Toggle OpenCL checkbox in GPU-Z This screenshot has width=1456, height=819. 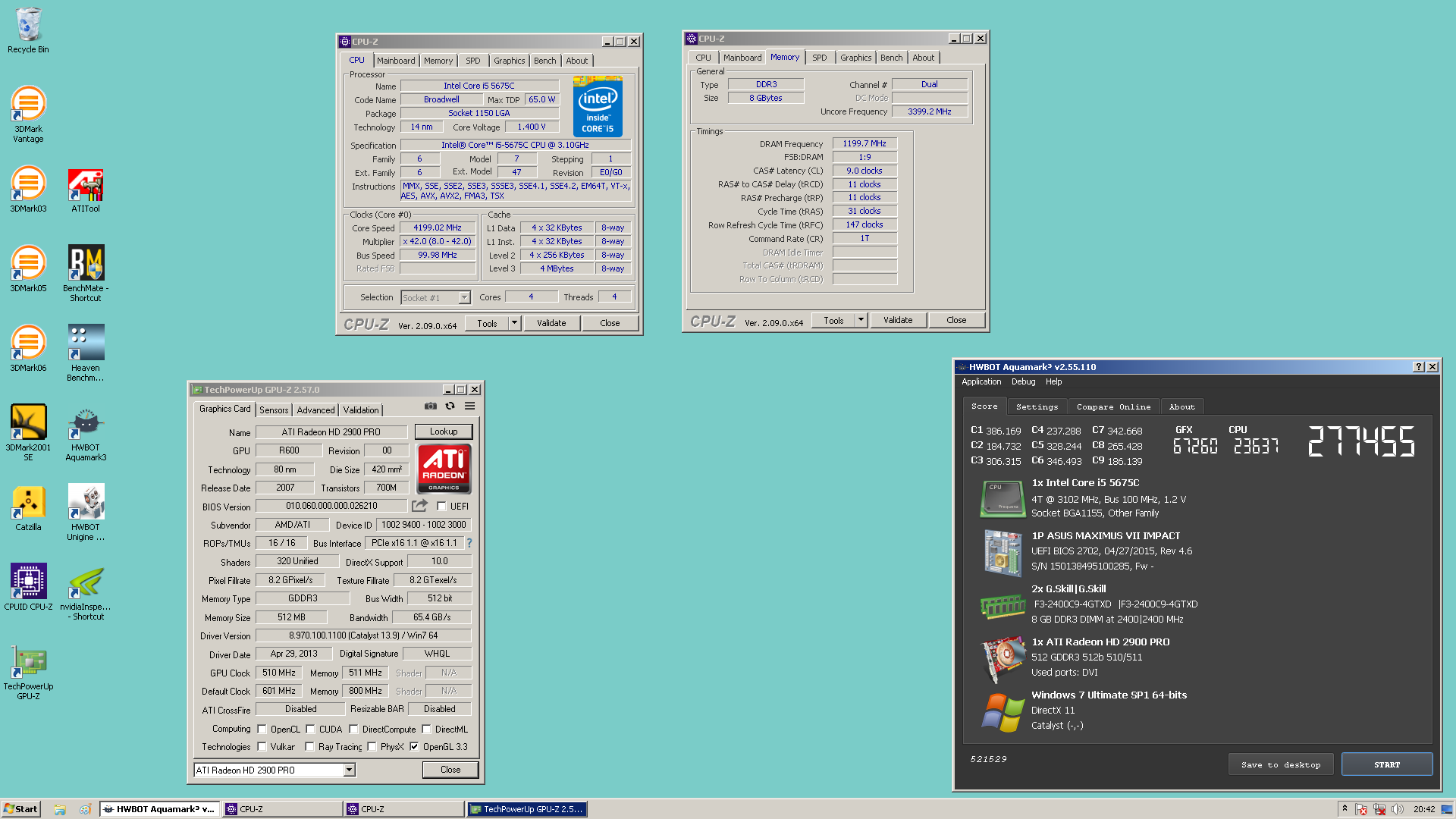click(x=262, y=730)
